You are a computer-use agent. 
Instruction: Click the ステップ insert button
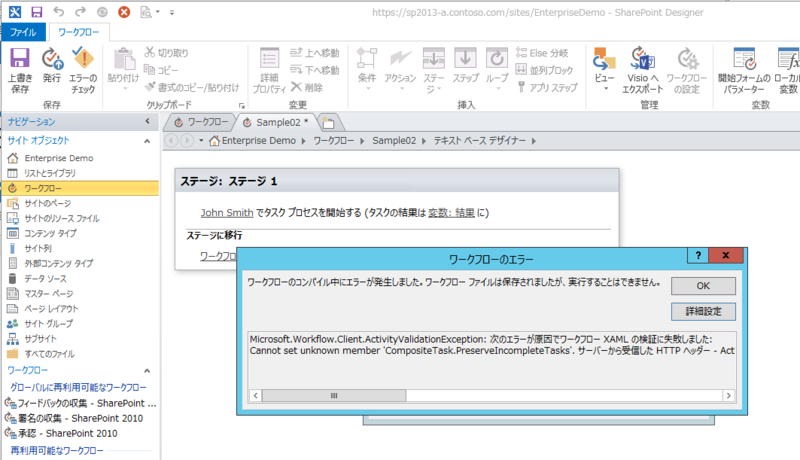tap(465, 65)
